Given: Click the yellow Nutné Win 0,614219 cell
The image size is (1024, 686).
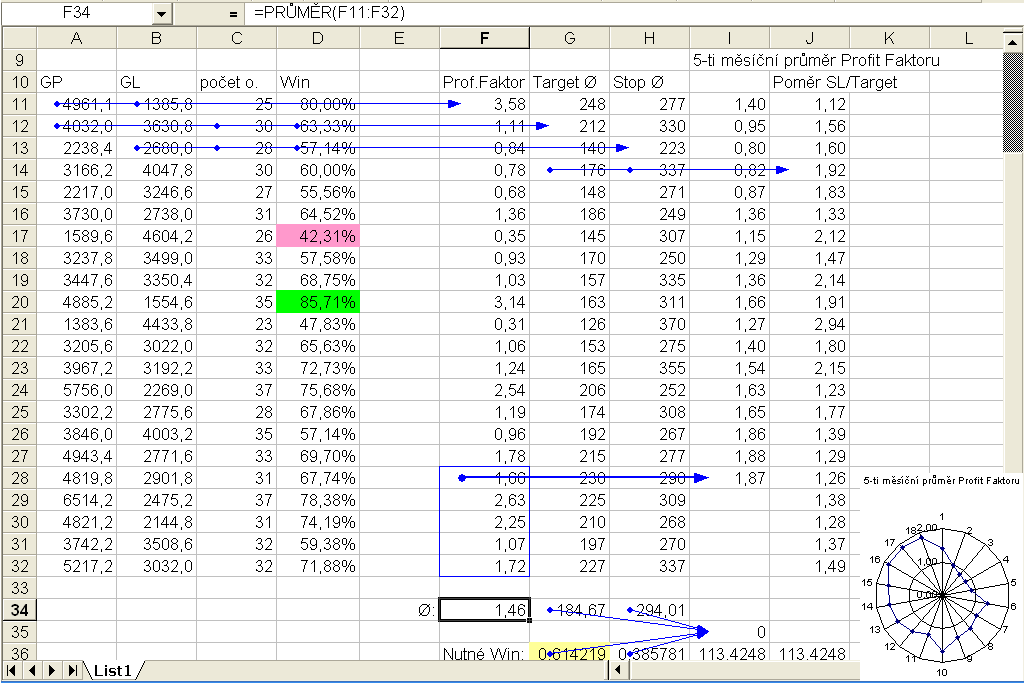Looking at the screenshot, I should coord(569,653).
